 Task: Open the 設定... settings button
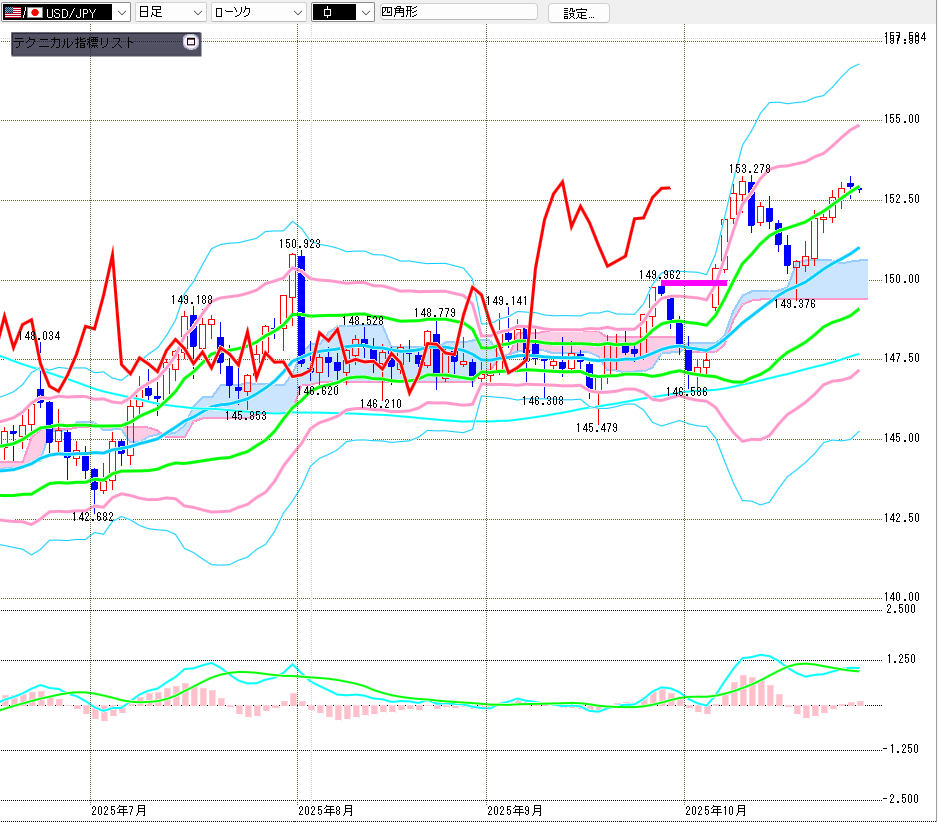[x=578, y=13]
